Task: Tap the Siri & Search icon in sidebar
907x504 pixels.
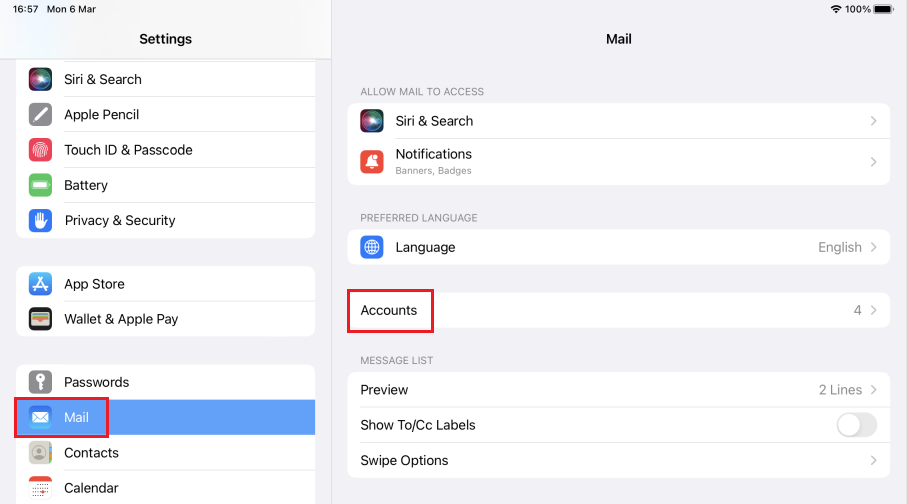Action: point(40,79)
